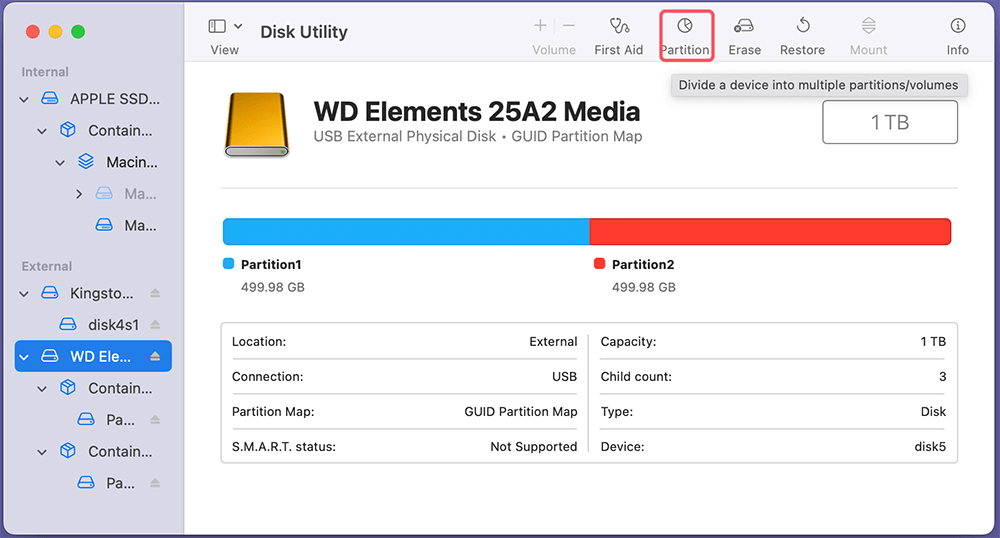Click the red Partition2 usage bar segment
The height and width of the screenshot is (538, 1000).
pos(770,231)
